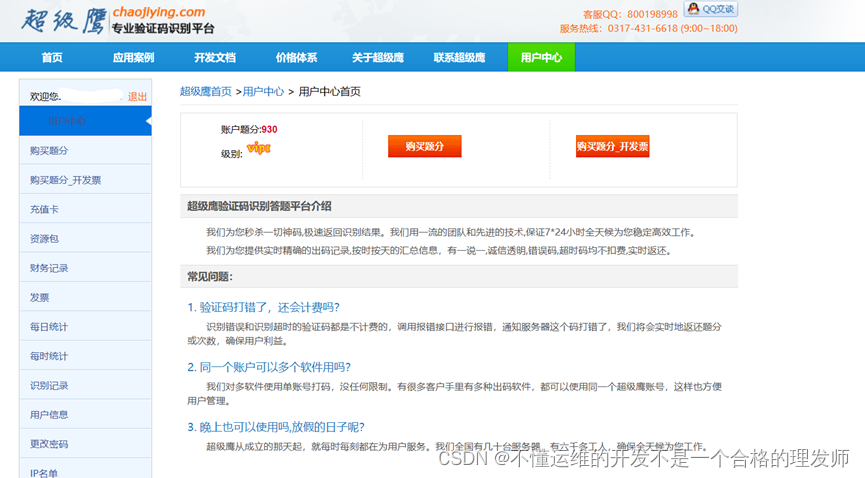Image resolution: width=865 pixels, height=478 pixels.
Task: Click the 用户中心 breadcrumb link
Action: tap(263, 92)
